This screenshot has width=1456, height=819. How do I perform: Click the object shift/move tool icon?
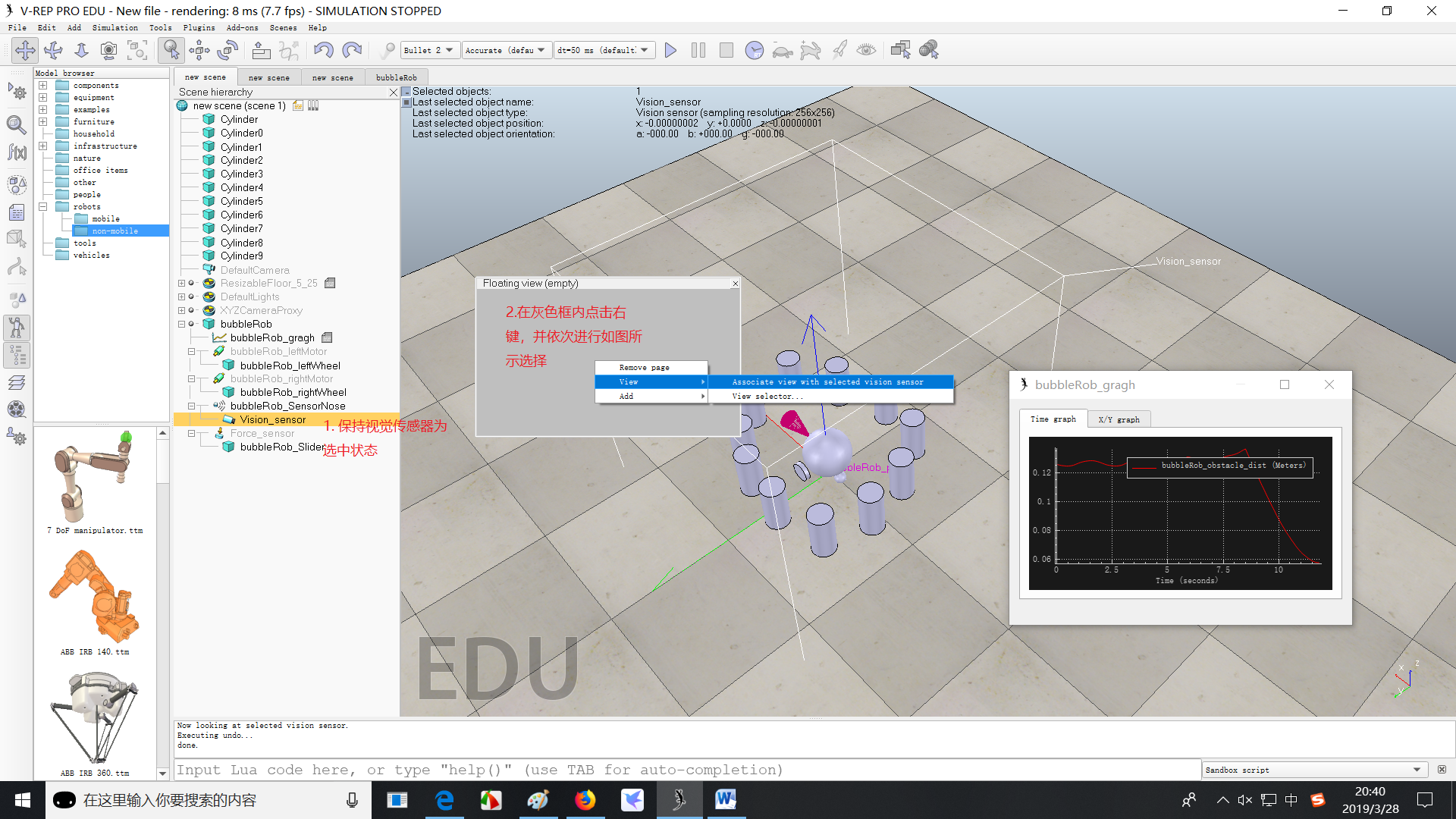(x=199, y=50)
